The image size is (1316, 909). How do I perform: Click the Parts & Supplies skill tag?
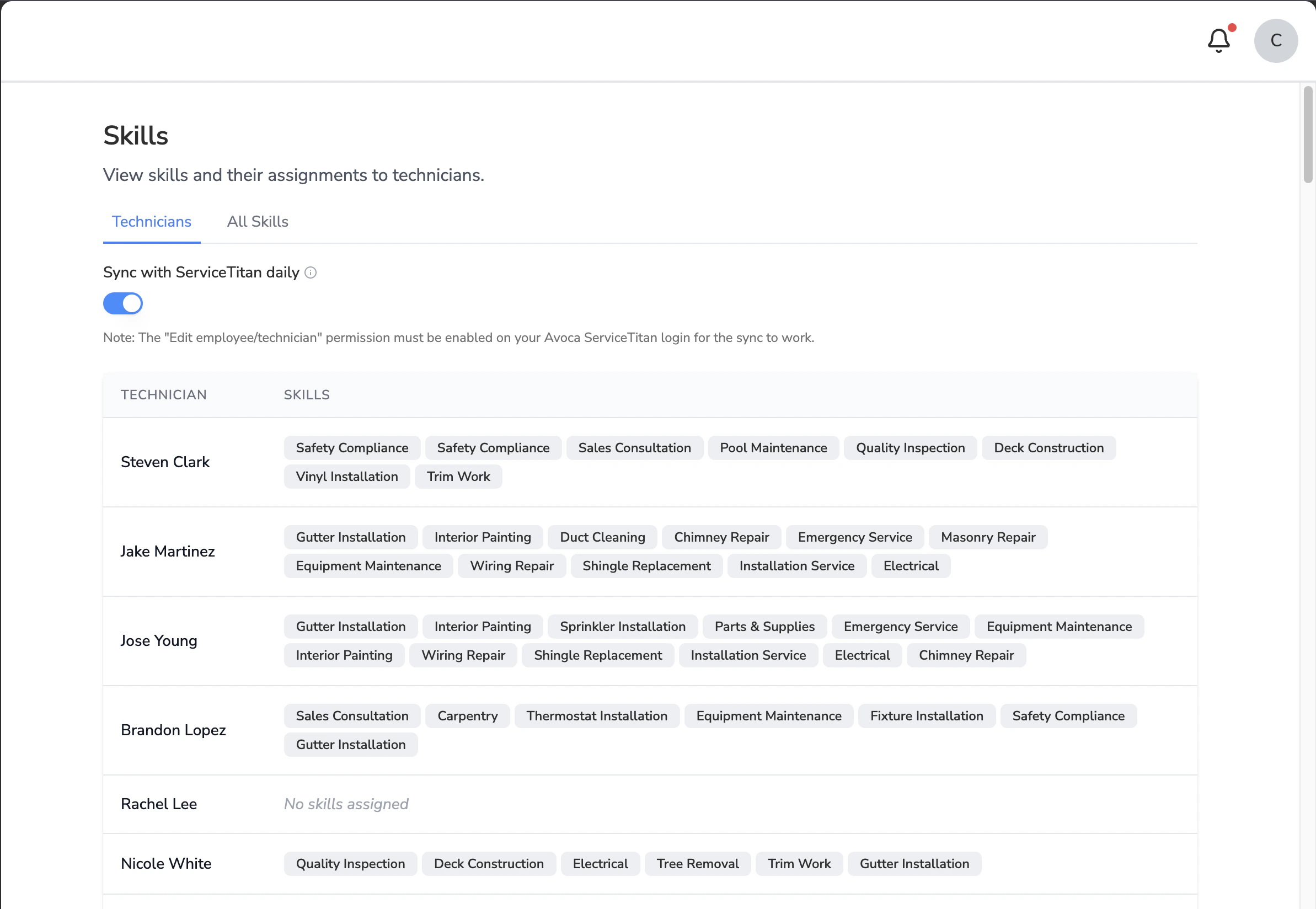[x=764, y=627]
